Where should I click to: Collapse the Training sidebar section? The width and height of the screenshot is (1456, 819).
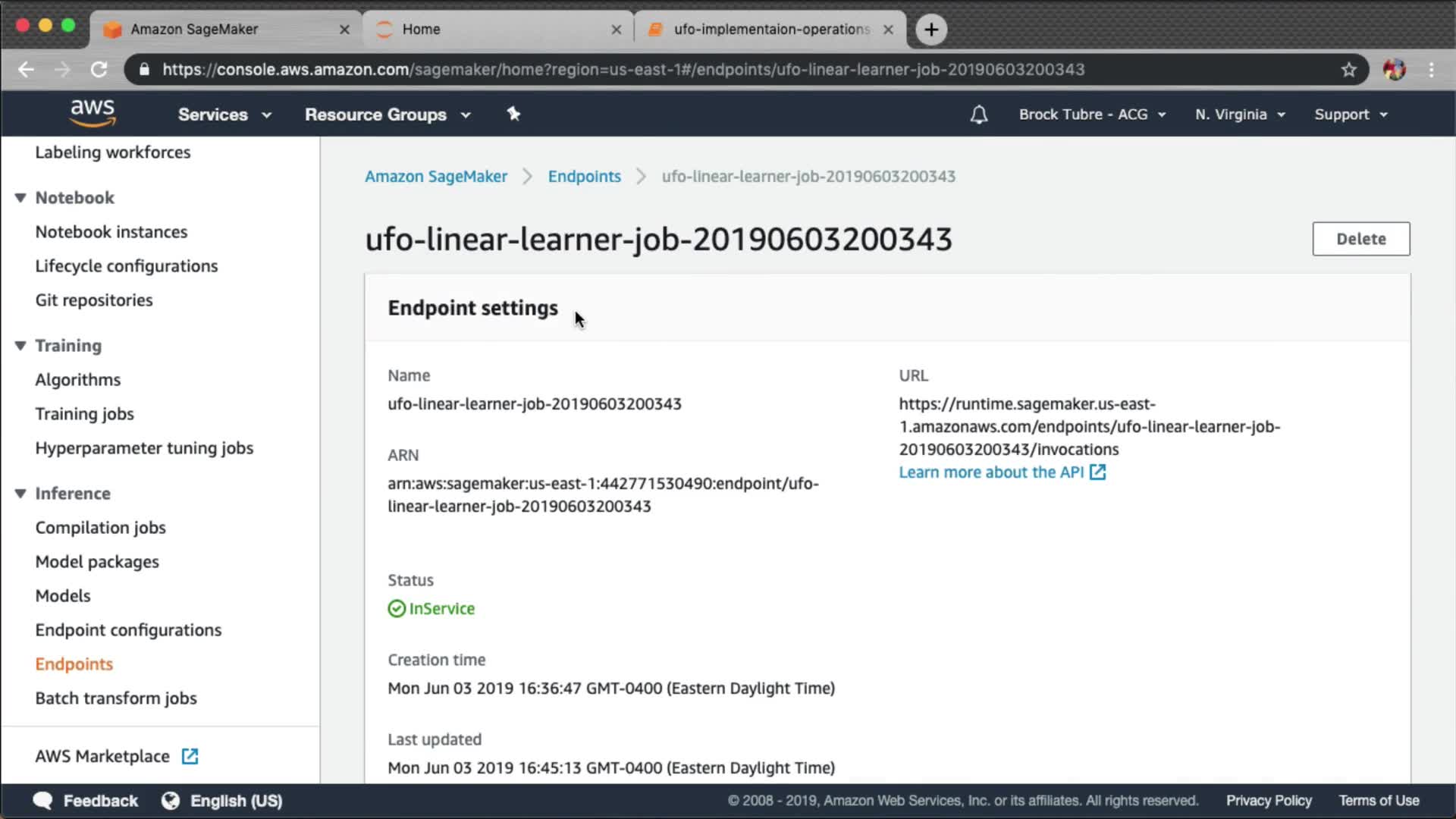[x=20, y=346]
